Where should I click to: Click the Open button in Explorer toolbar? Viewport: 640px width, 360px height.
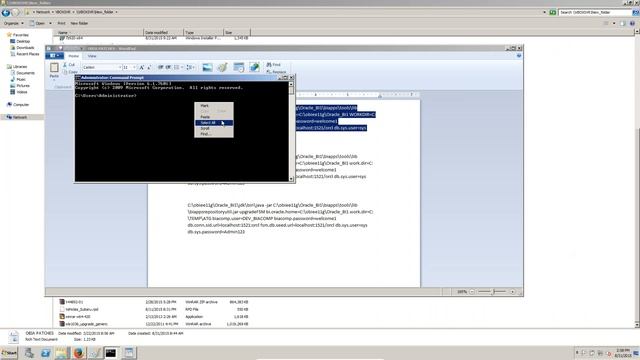point(38,23)
